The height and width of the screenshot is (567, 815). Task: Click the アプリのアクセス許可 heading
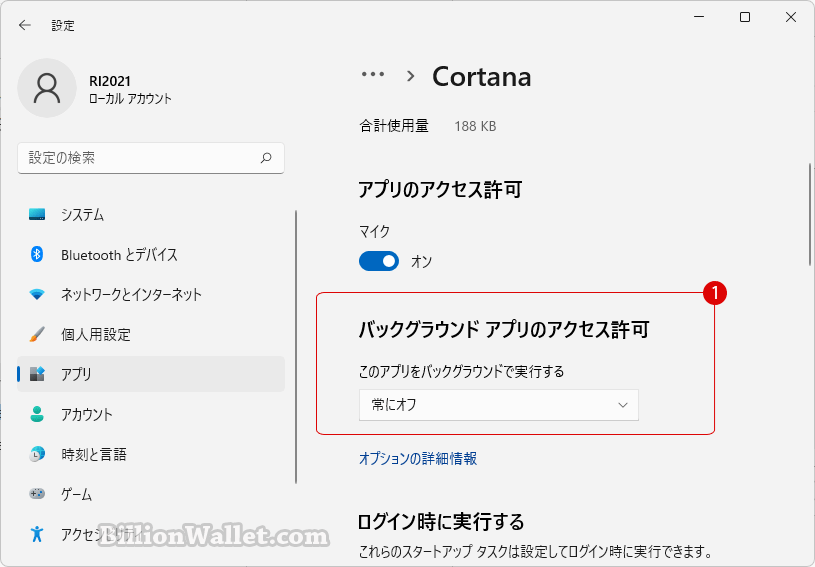pos(440,190)
